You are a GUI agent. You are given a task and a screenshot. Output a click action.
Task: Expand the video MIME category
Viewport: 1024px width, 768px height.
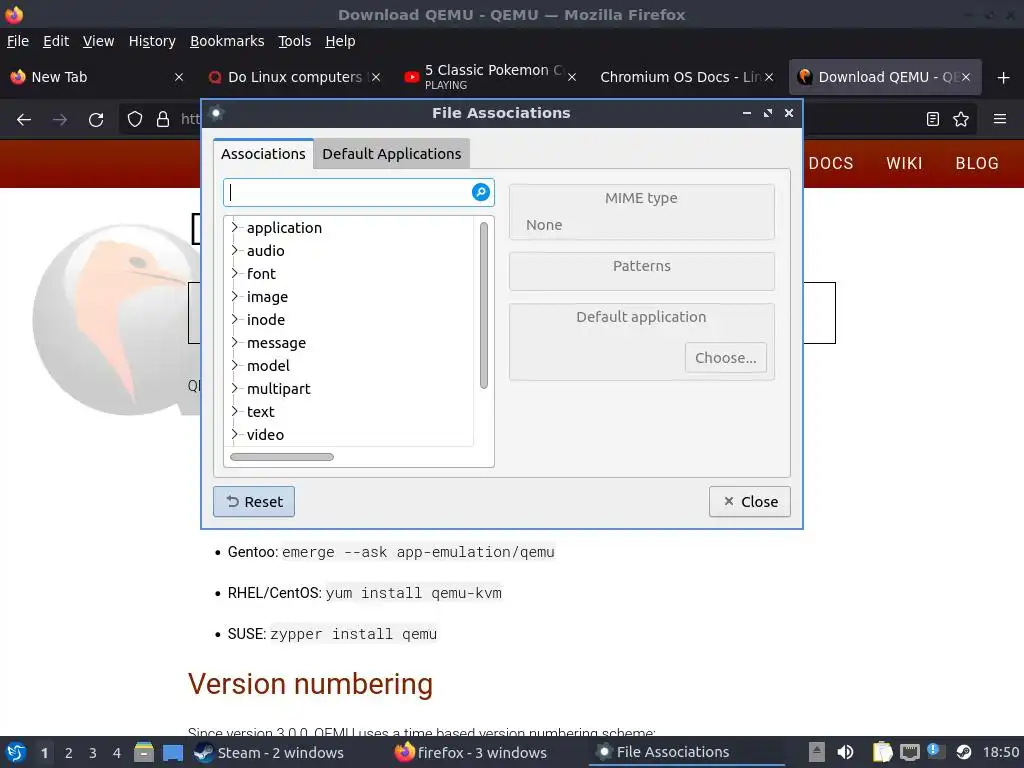234,434
